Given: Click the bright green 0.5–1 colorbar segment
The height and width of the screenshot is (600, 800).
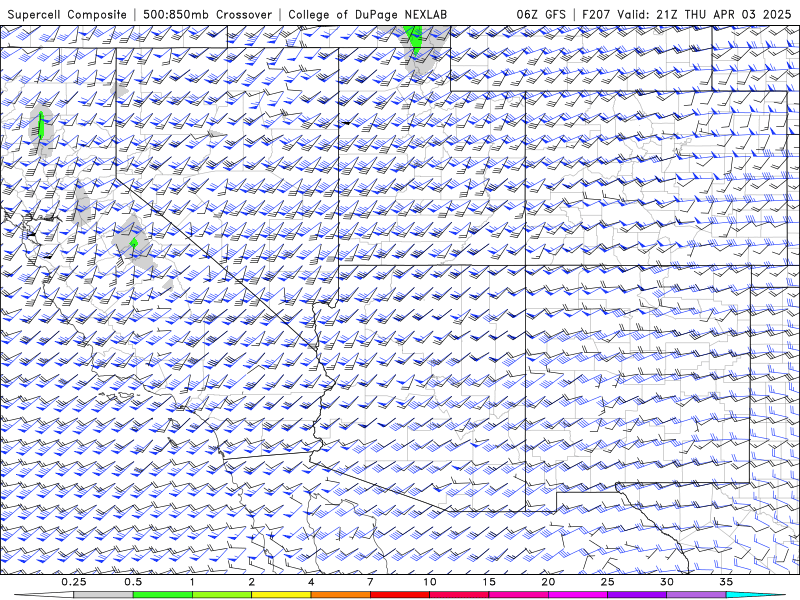Looking at the screenshot, I should (x=162, y=595).
